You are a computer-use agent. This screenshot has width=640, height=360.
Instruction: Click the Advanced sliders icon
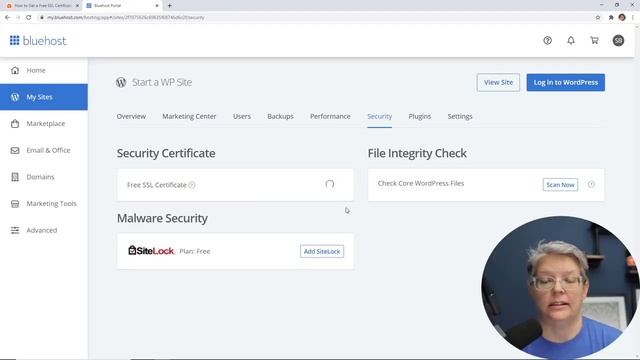[x=15, y=230]
